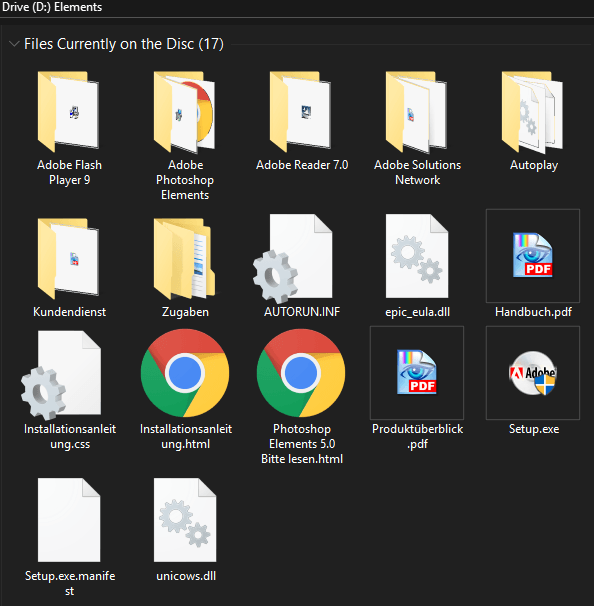The height and width of the screenshot is (606, 594).
Task: Click 'Photoshop Elements 5.0 Bitte lesen.html' name text
Action: [x=302, y=444]
